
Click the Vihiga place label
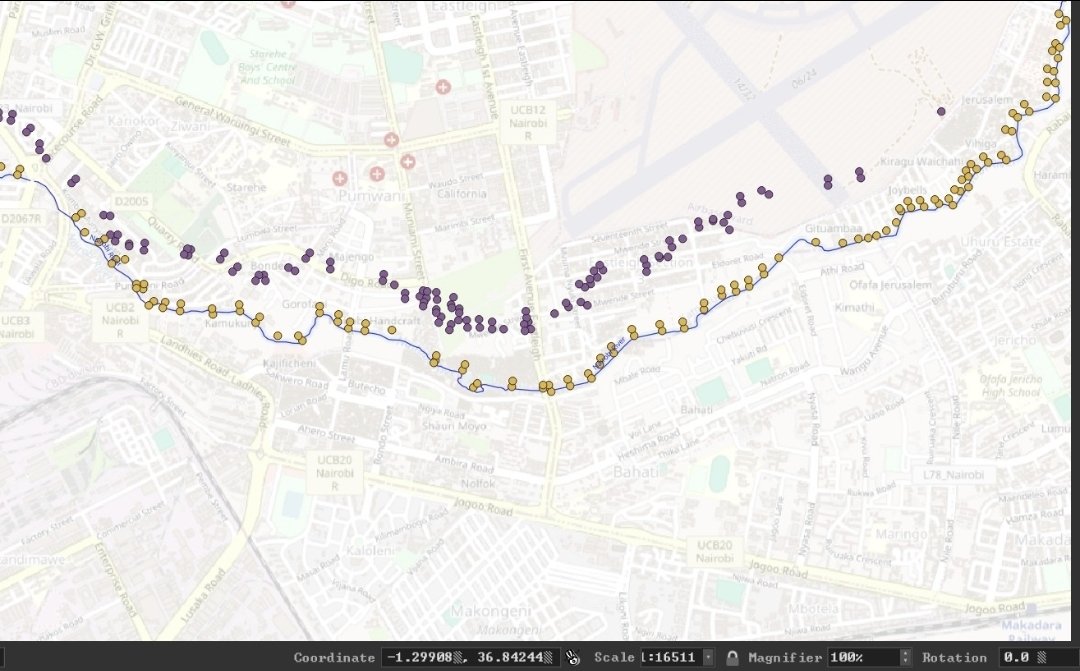pyautogui.click(x=980, y=143)
